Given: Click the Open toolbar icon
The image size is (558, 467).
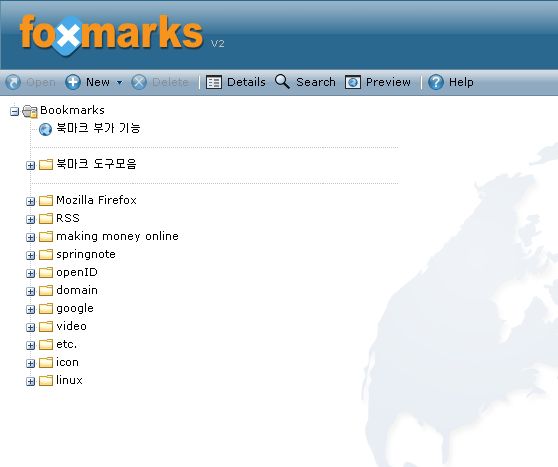Looking at the screenshot, I should coord(13,82).
